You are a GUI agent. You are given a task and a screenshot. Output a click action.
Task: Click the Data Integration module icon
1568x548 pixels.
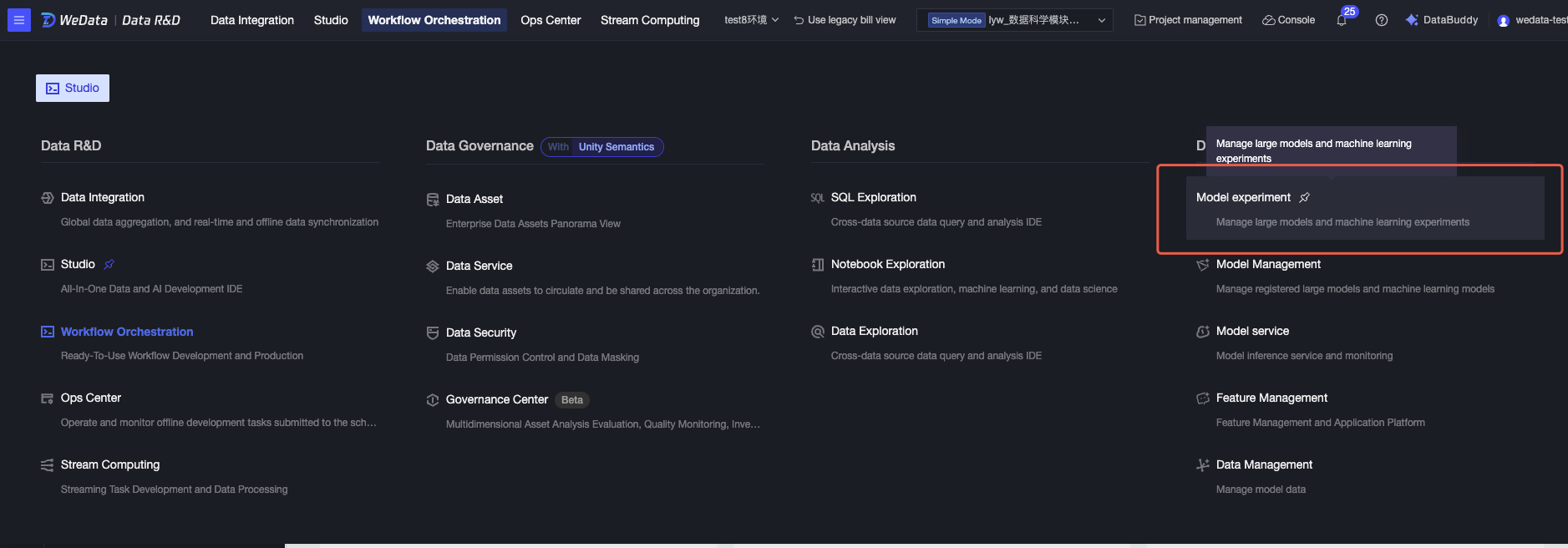[x=48, y=198]
